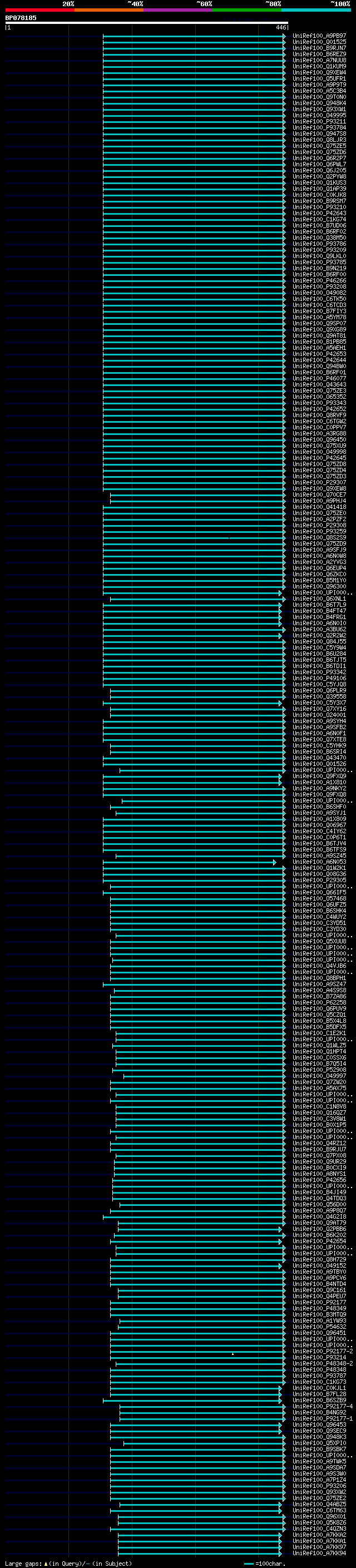Viewport: 356px width, 1568px height.
Task: Select hit label UniRef100_Q5UFR1
Action: pos(319,78)
